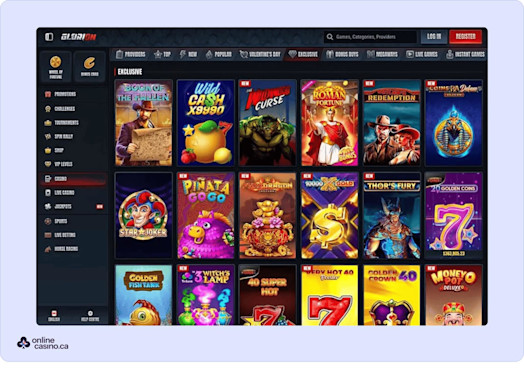Select the highlighted Casino sidebar item
This screenshot has width=524, height=372.
pos(73,179)
